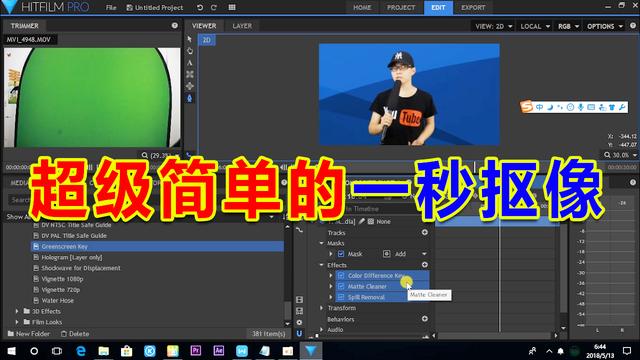Switch to the LAYER tab
The width and height of the screenshot is (640, 360).
[x=242, y=26]
